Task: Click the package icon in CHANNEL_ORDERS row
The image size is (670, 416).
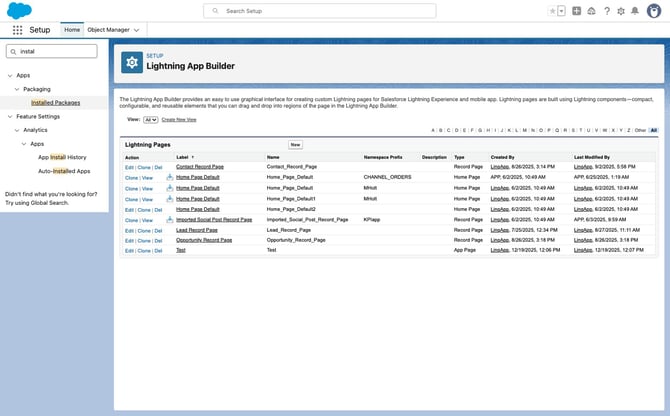Action: coord(170,177)
